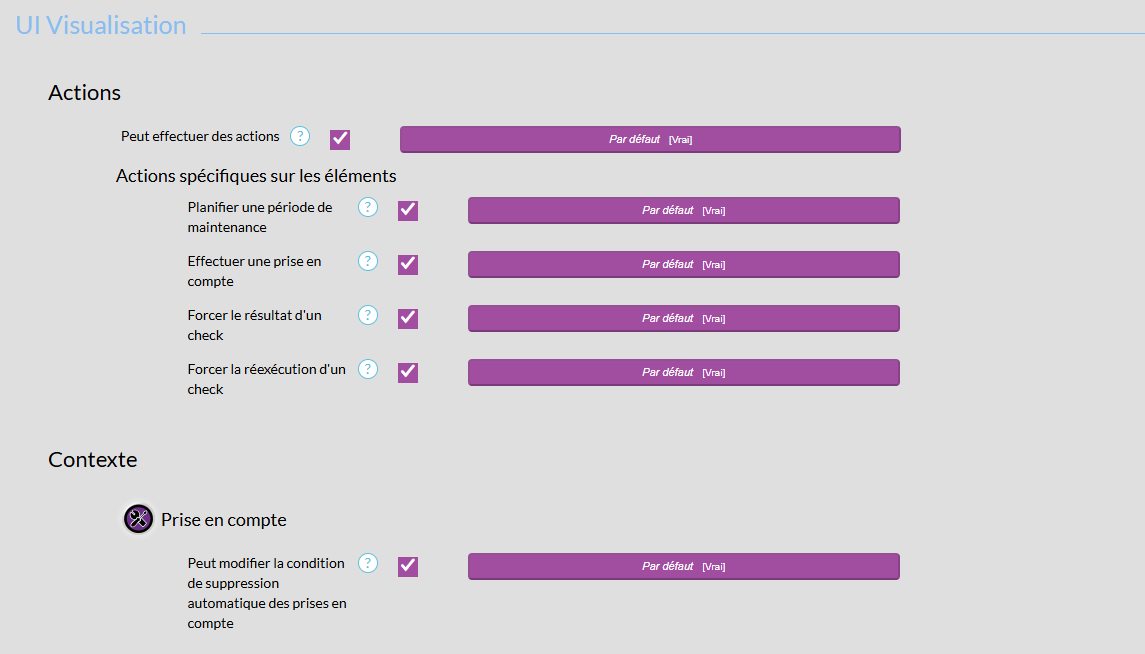
Task: Select 'Par défaut' bar for 'Forcer la réexécution d'un check'
Action: click(683, 373)
